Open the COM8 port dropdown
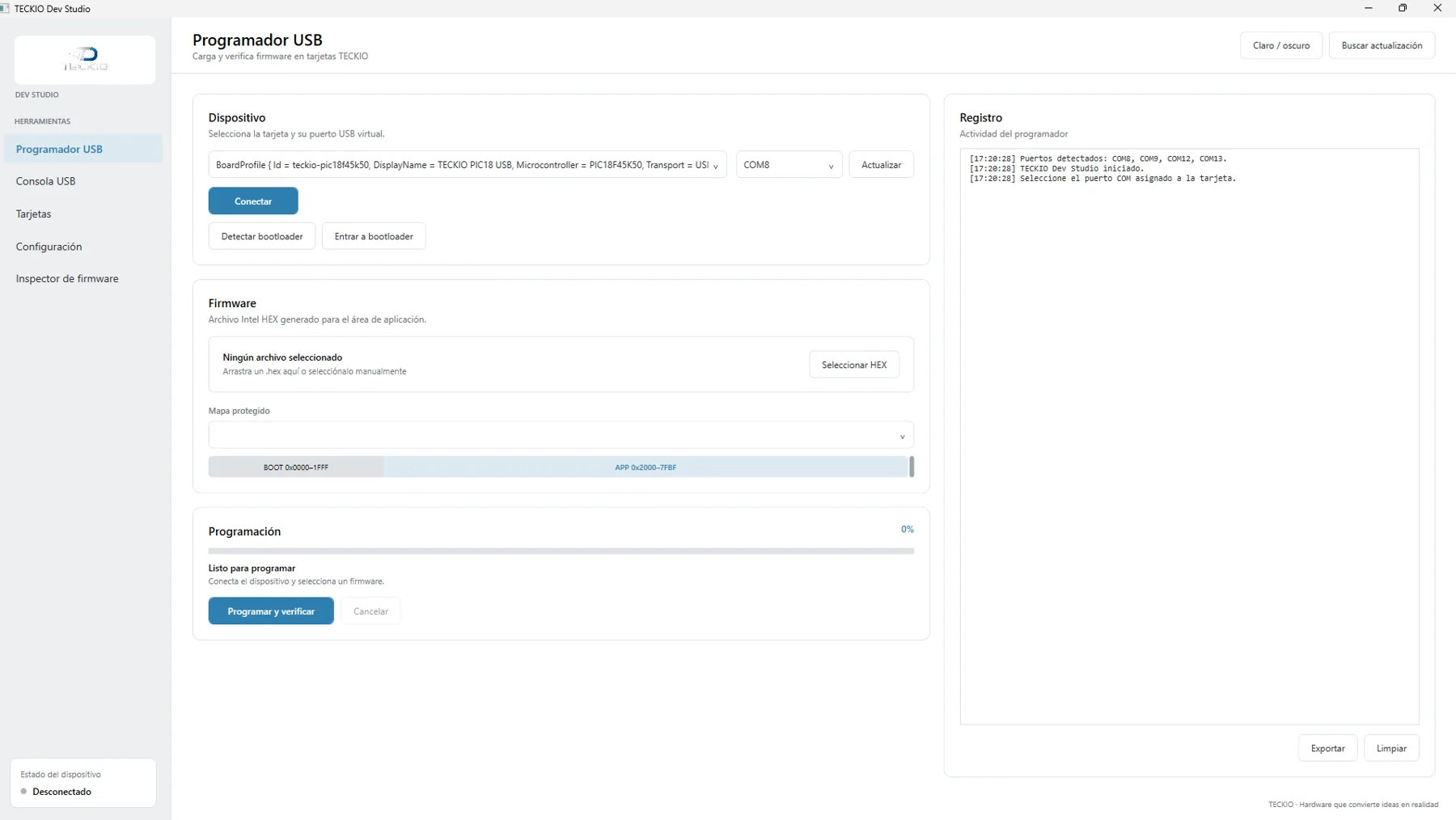The height and width of the screenshot is (820, 1456). click(789, 165)
